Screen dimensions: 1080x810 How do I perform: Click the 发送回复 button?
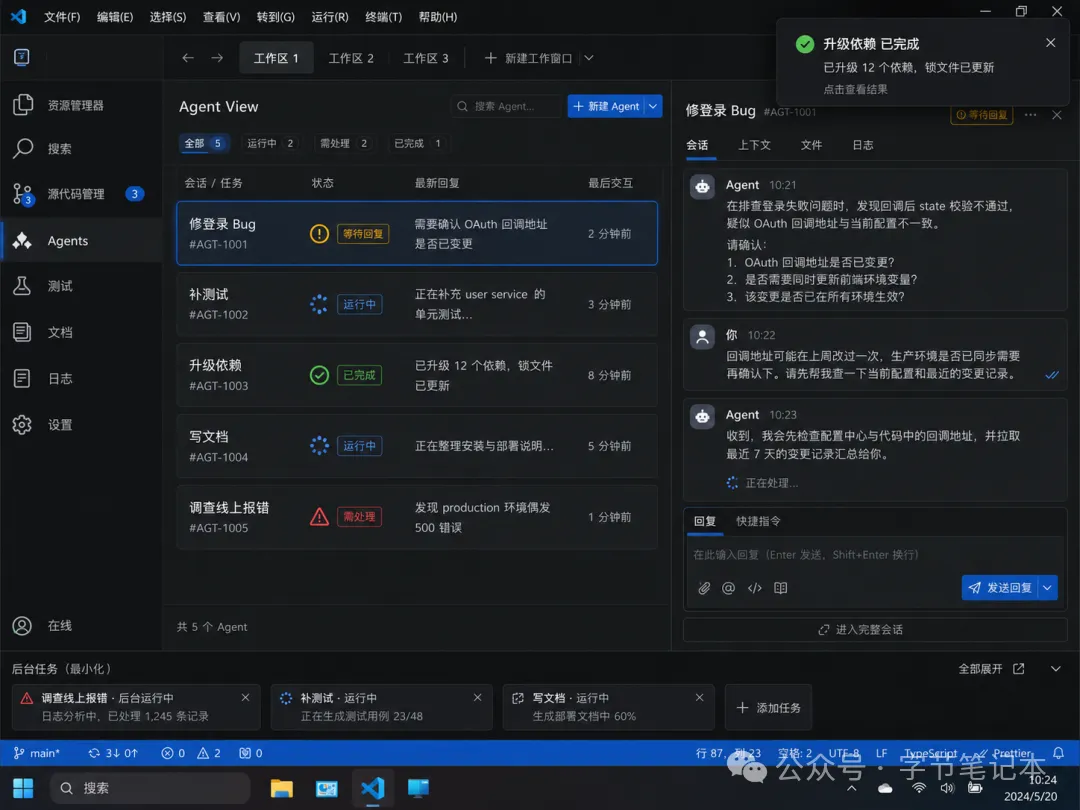coord(1000,588)
